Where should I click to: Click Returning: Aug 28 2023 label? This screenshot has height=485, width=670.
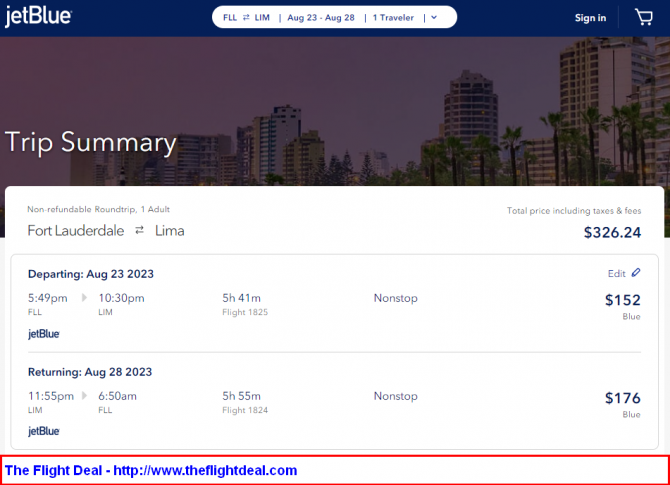coord(90,372)
